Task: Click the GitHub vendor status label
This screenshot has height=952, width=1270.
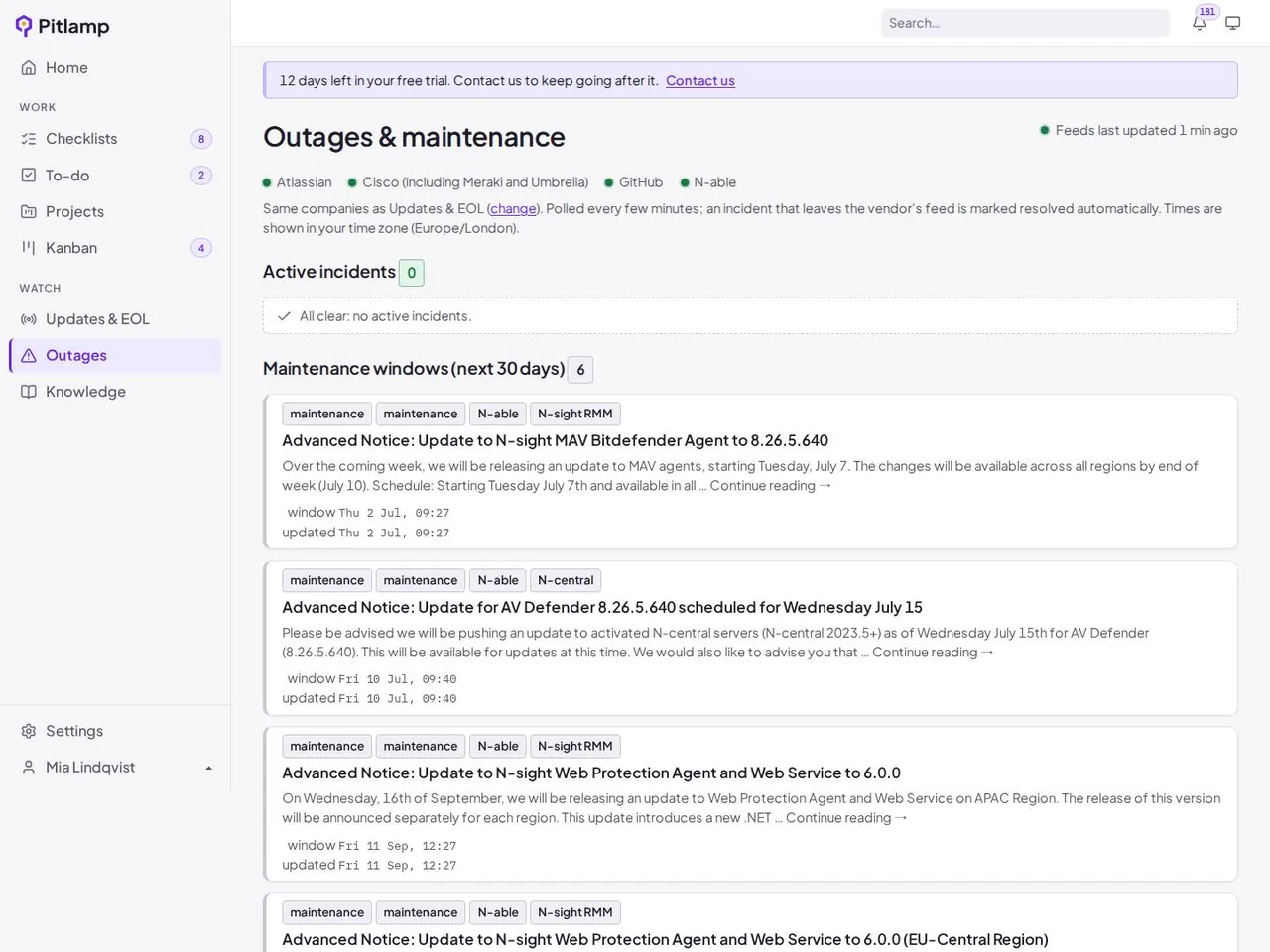Action: [641, 182]
